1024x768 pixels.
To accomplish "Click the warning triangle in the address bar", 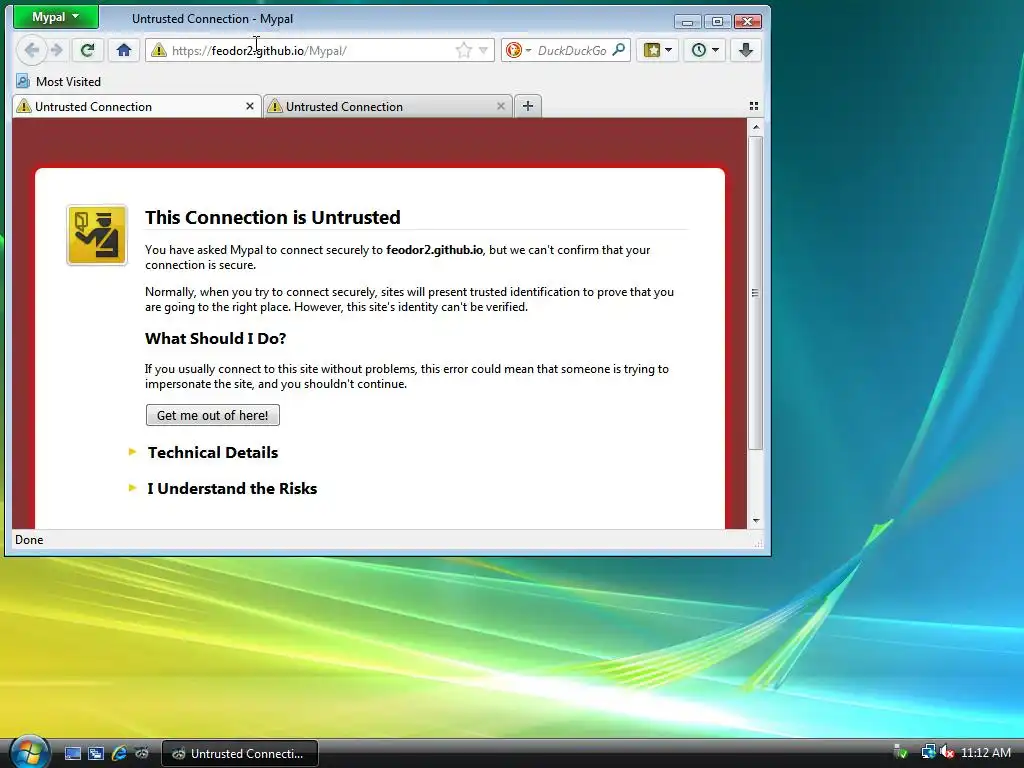I will [159, 50].
